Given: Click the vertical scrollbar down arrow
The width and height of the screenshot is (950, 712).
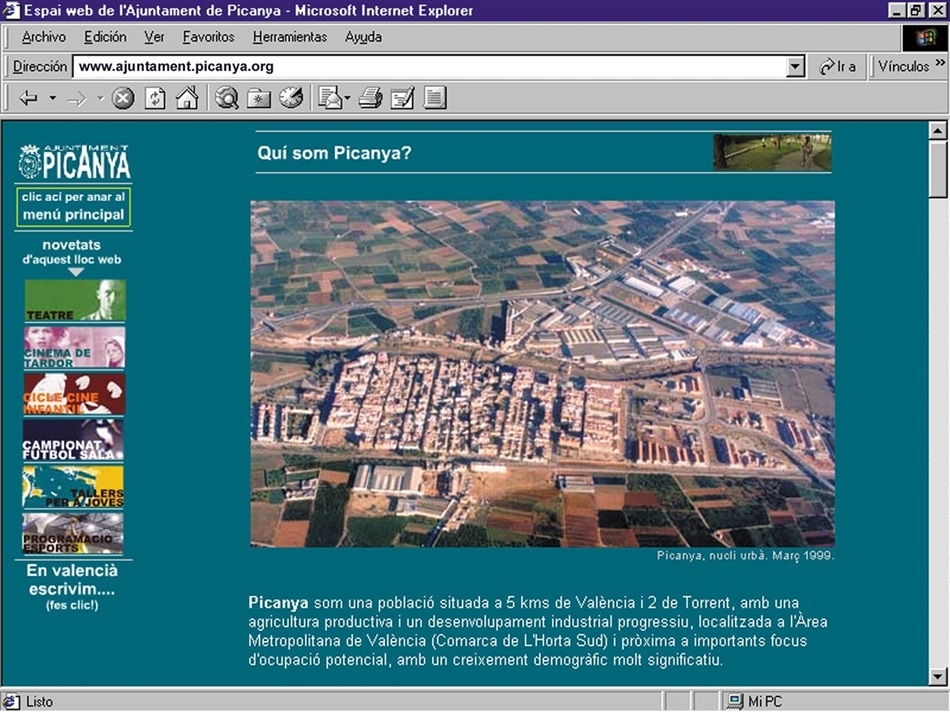Looking at the screenshot, I should click(938, 675).
